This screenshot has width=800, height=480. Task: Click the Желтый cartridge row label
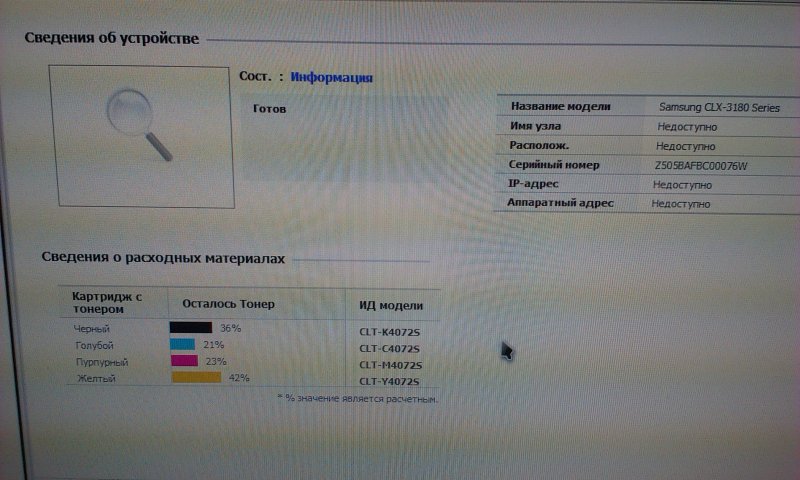click(96, 379)
